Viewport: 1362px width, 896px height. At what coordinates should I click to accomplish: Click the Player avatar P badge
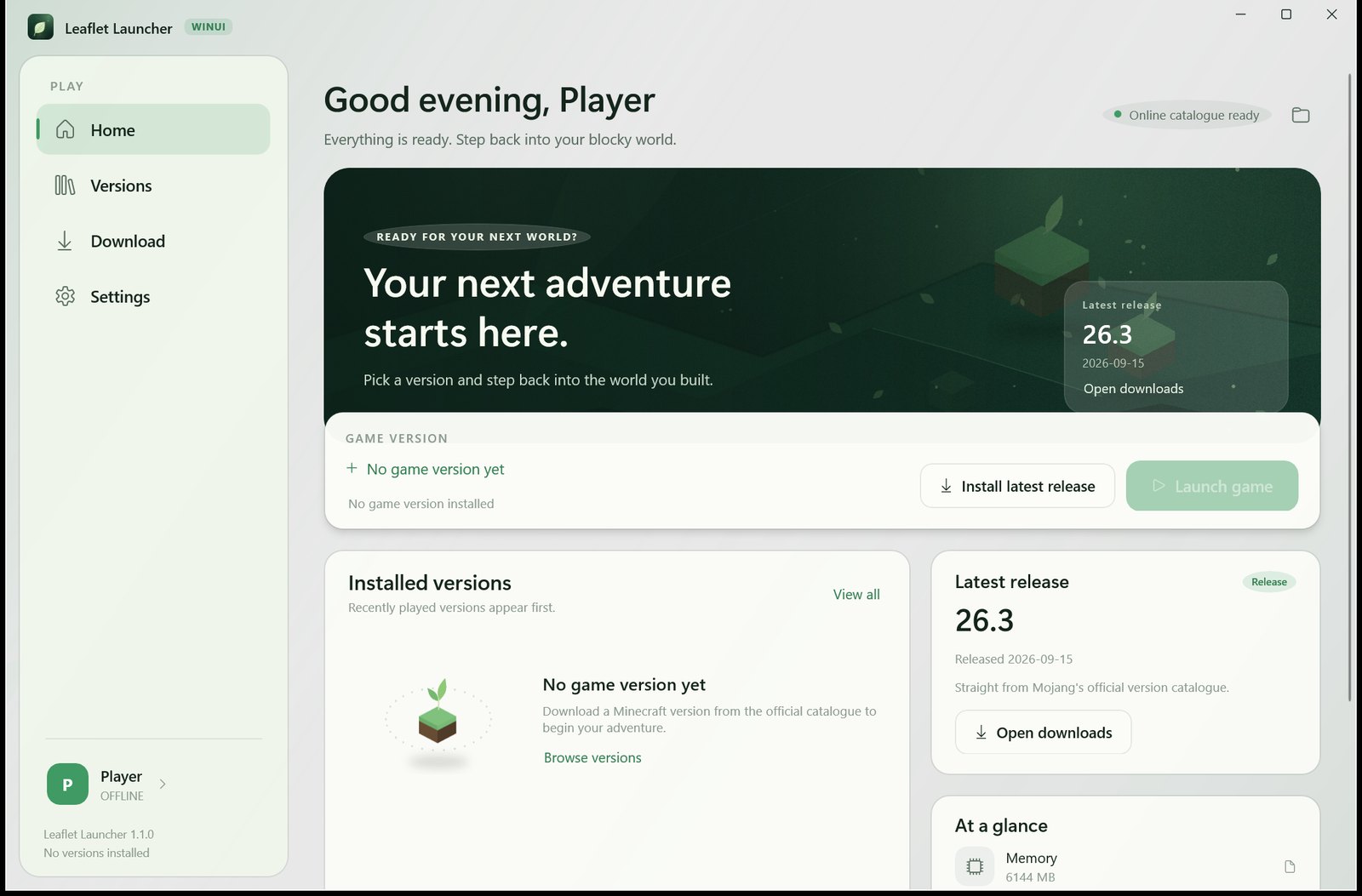(x=67, y=784)
